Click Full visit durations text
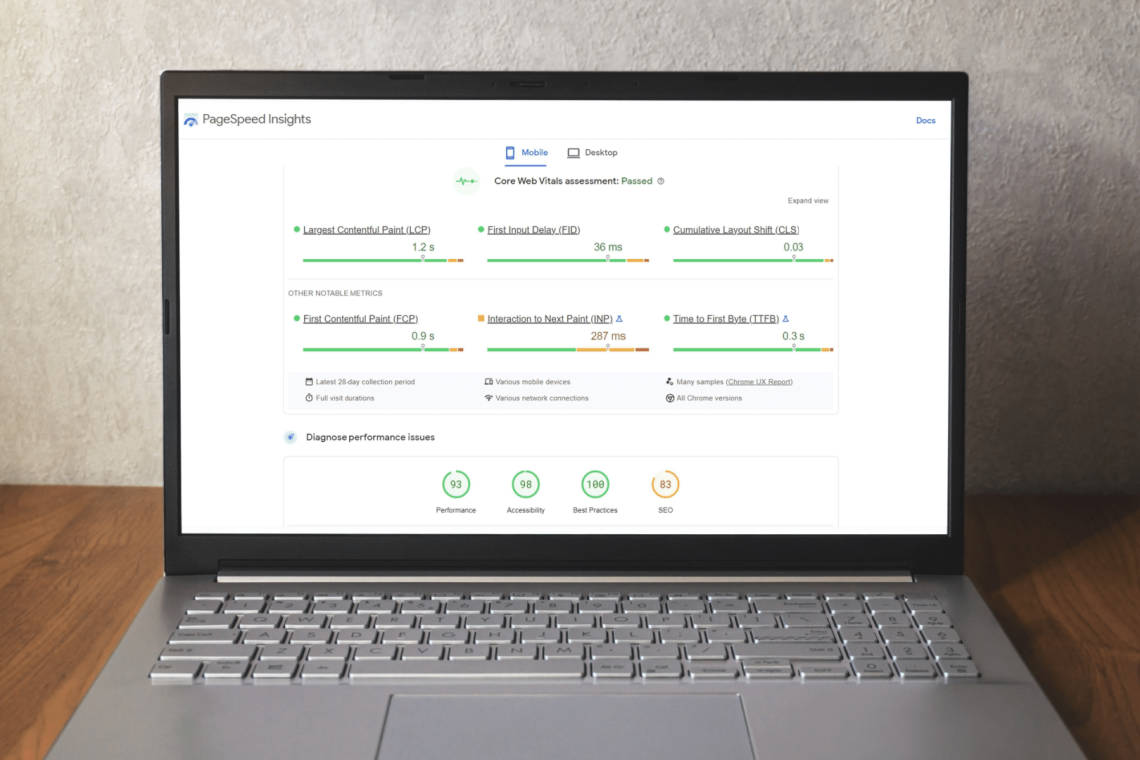The height and width of the screenshot is (760, 1140). click(x=345, y=398)
